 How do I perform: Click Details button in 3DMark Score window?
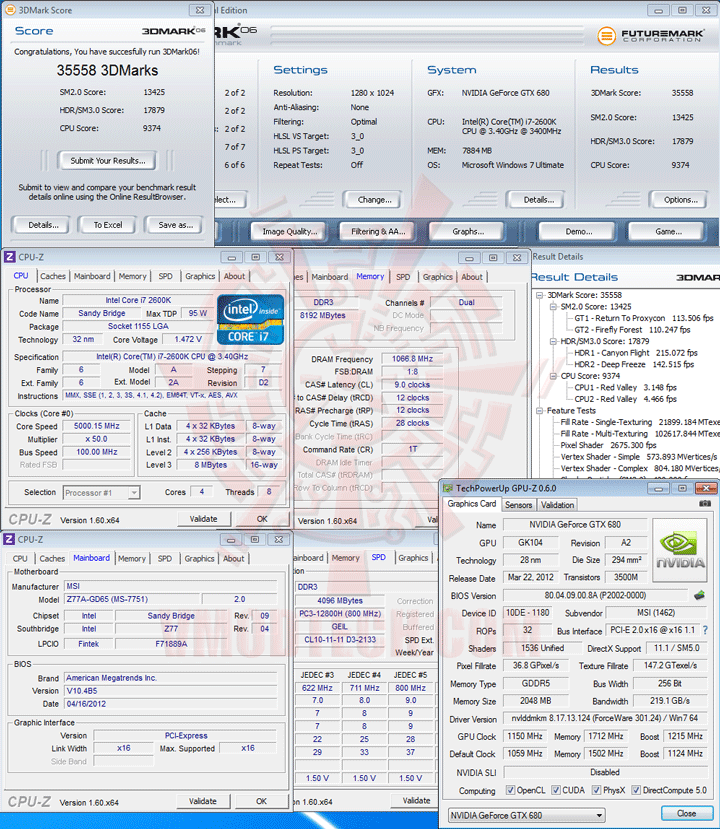(43, 225)
